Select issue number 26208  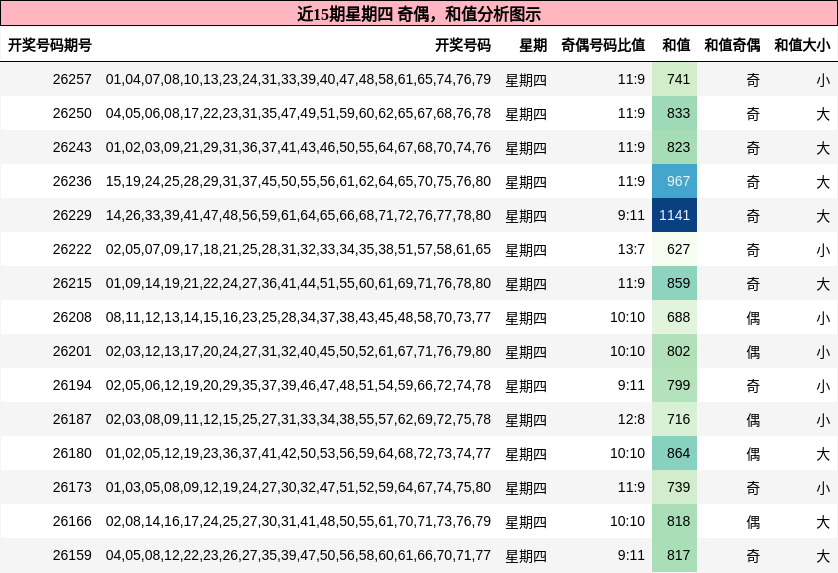click(x=72, y=318)
